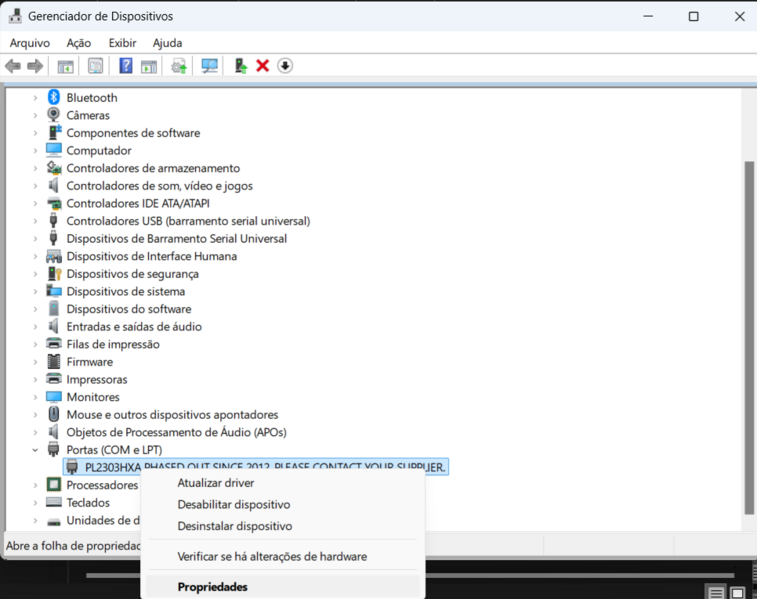Viewport: 757px width, 599px height.
Task: Collapse the Portas (COM e LPT) node
Action: 35,450
